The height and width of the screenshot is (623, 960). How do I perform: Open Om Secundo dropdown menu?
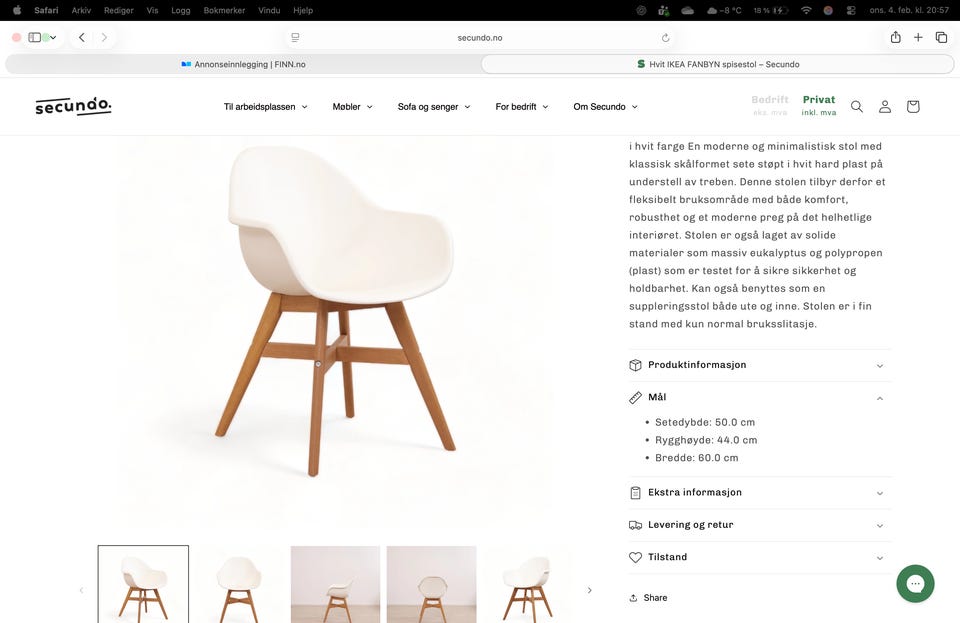point(605,106)
